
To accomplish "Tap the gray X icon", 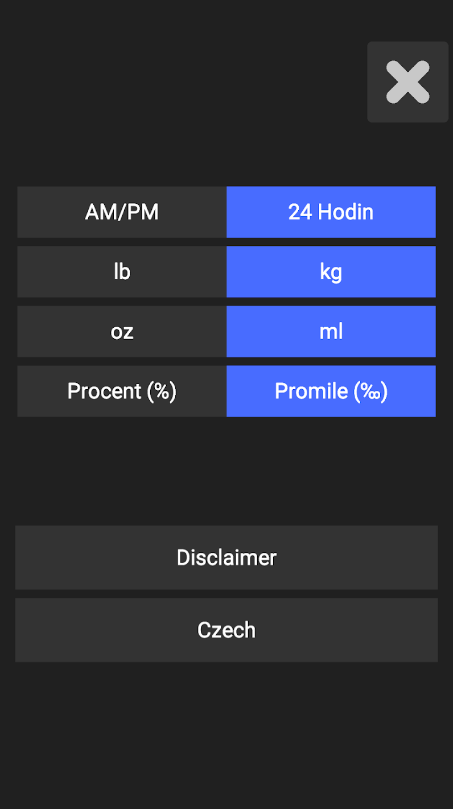I will pyautogui.click(x=408, y=82).
